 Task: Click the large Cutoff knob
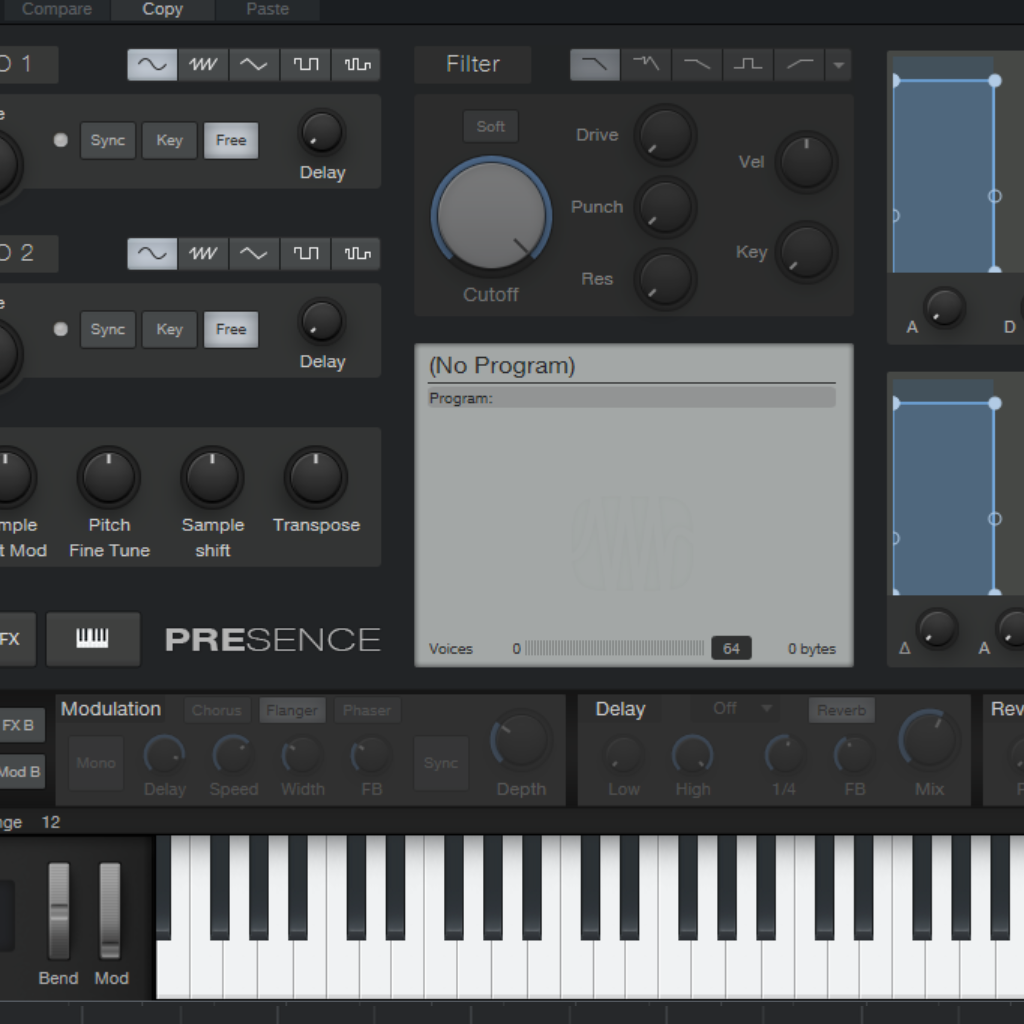pyautogui.click(x=491, y=216)
